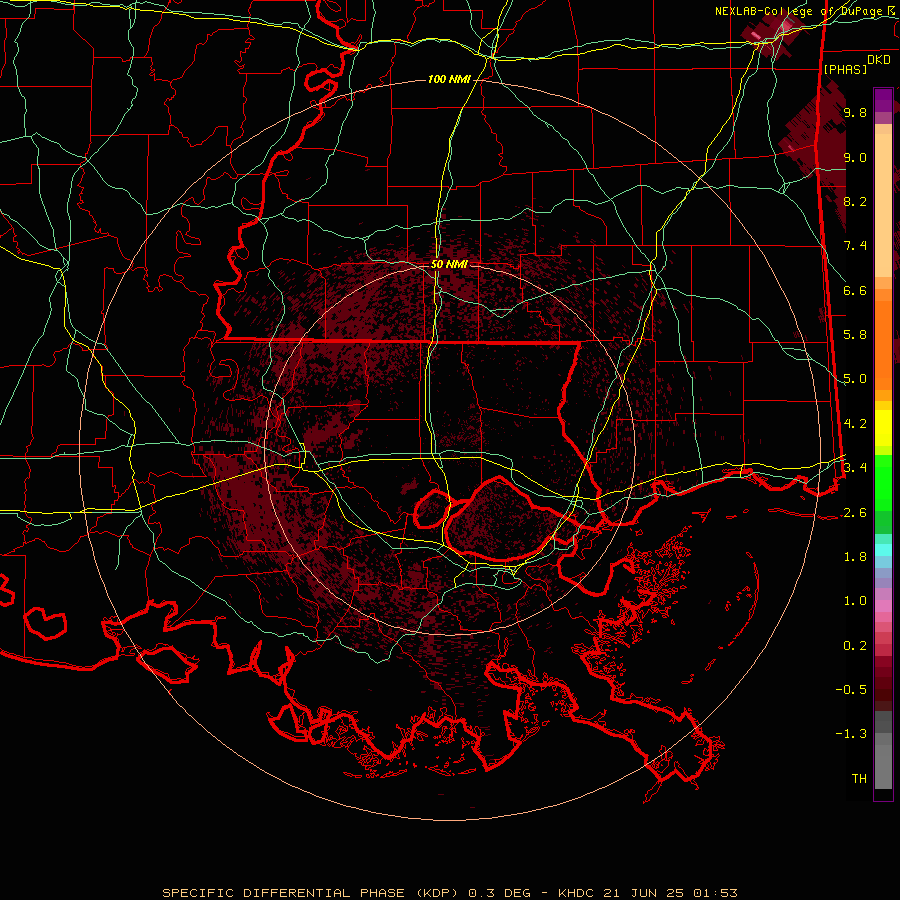
Task: Click the -1.3 value on the scale
Action: [x=851, y=734]
